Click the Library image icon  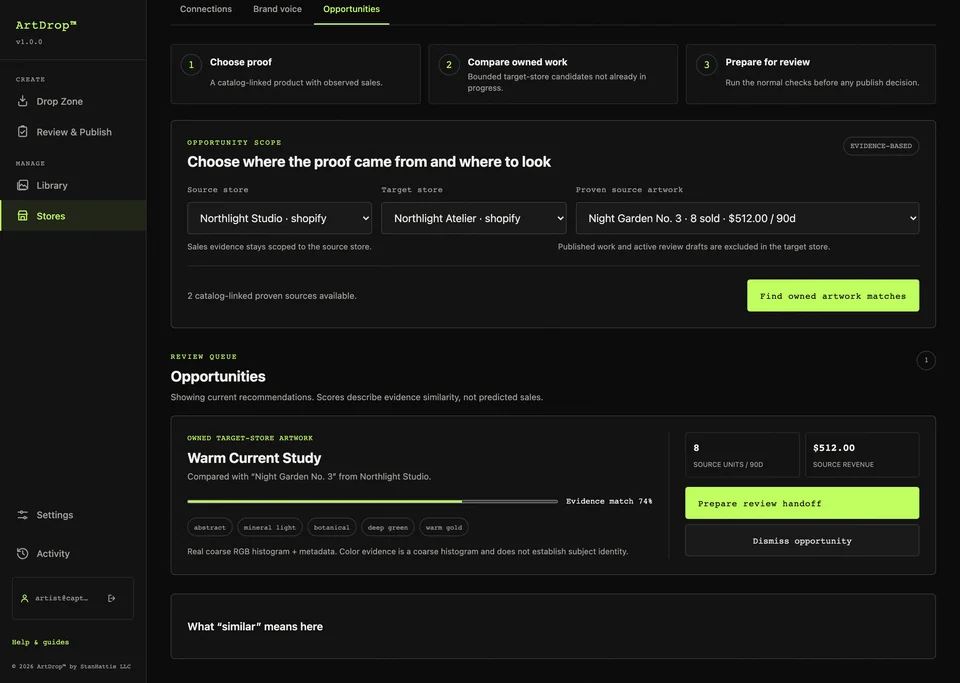pos(23,185)
